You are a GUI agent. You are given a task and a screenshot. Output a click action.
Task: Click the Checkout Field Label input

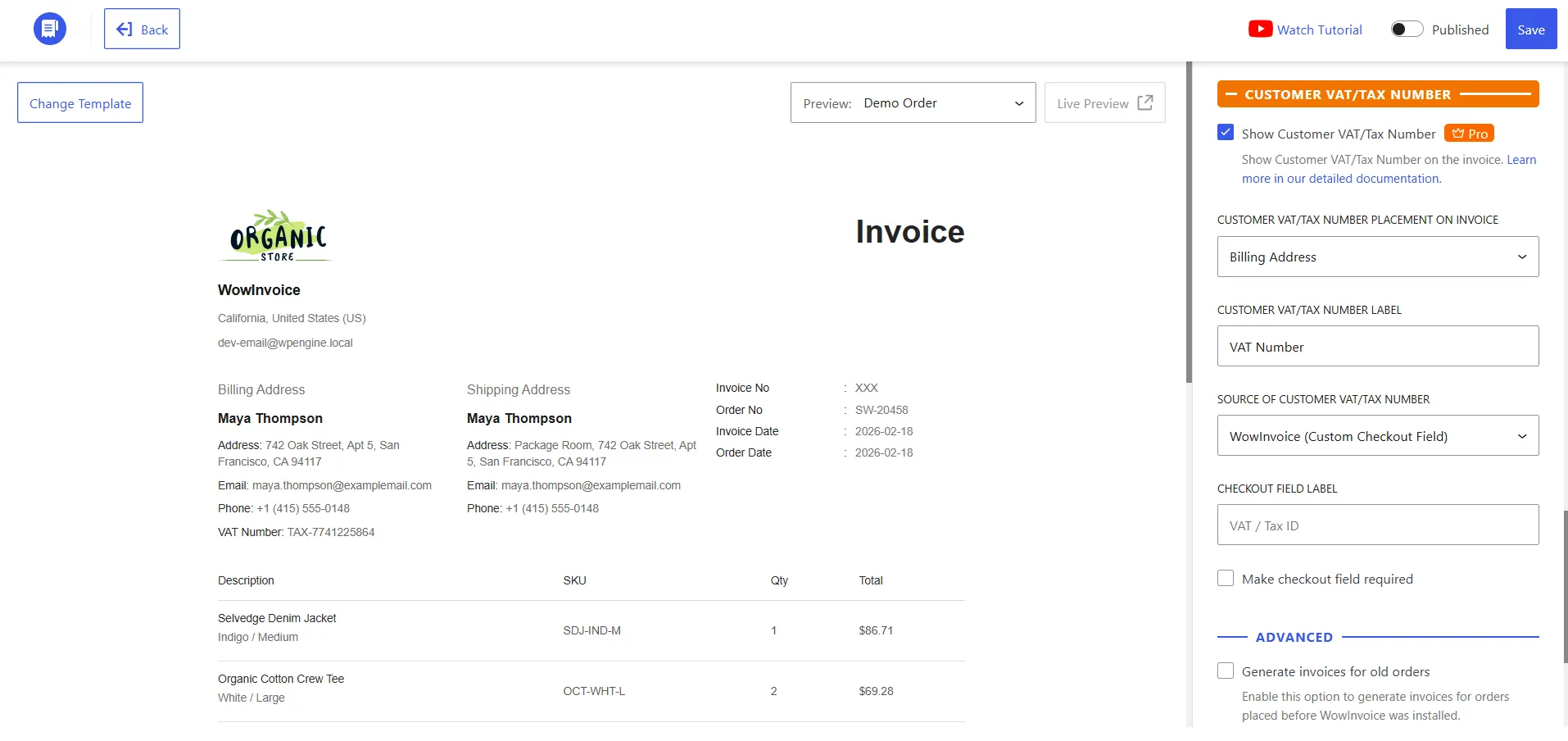tap(1378, 525)
